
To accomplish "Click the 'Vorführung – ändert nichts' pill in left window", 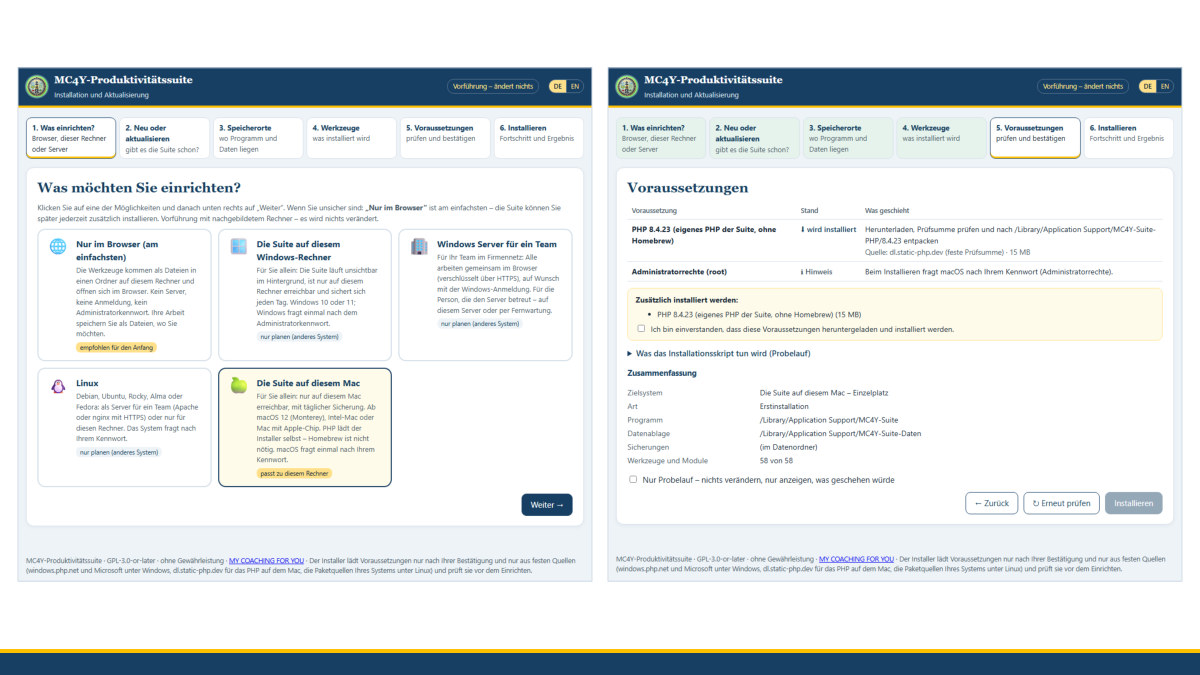I will [x=494, y=87].
